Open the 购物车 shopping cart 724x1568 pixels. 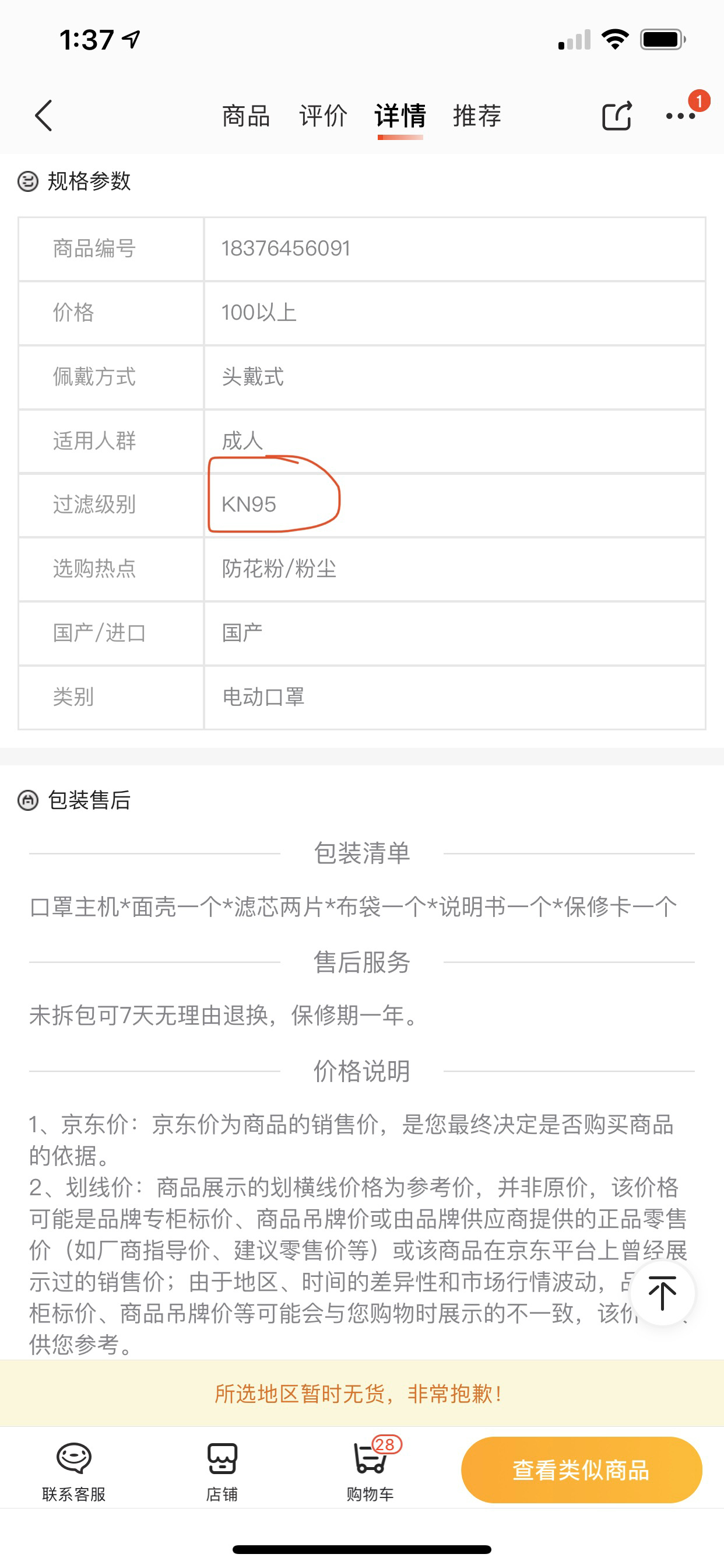coord(370,1471)
